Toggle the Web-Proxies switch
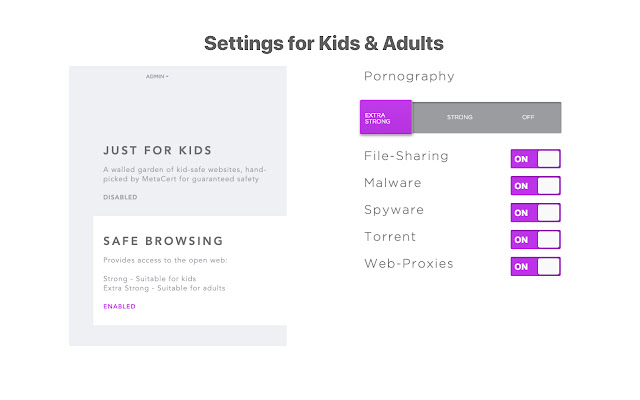This screenshot has height=400, width=640. pyautogui.click(x=535, y=266)
